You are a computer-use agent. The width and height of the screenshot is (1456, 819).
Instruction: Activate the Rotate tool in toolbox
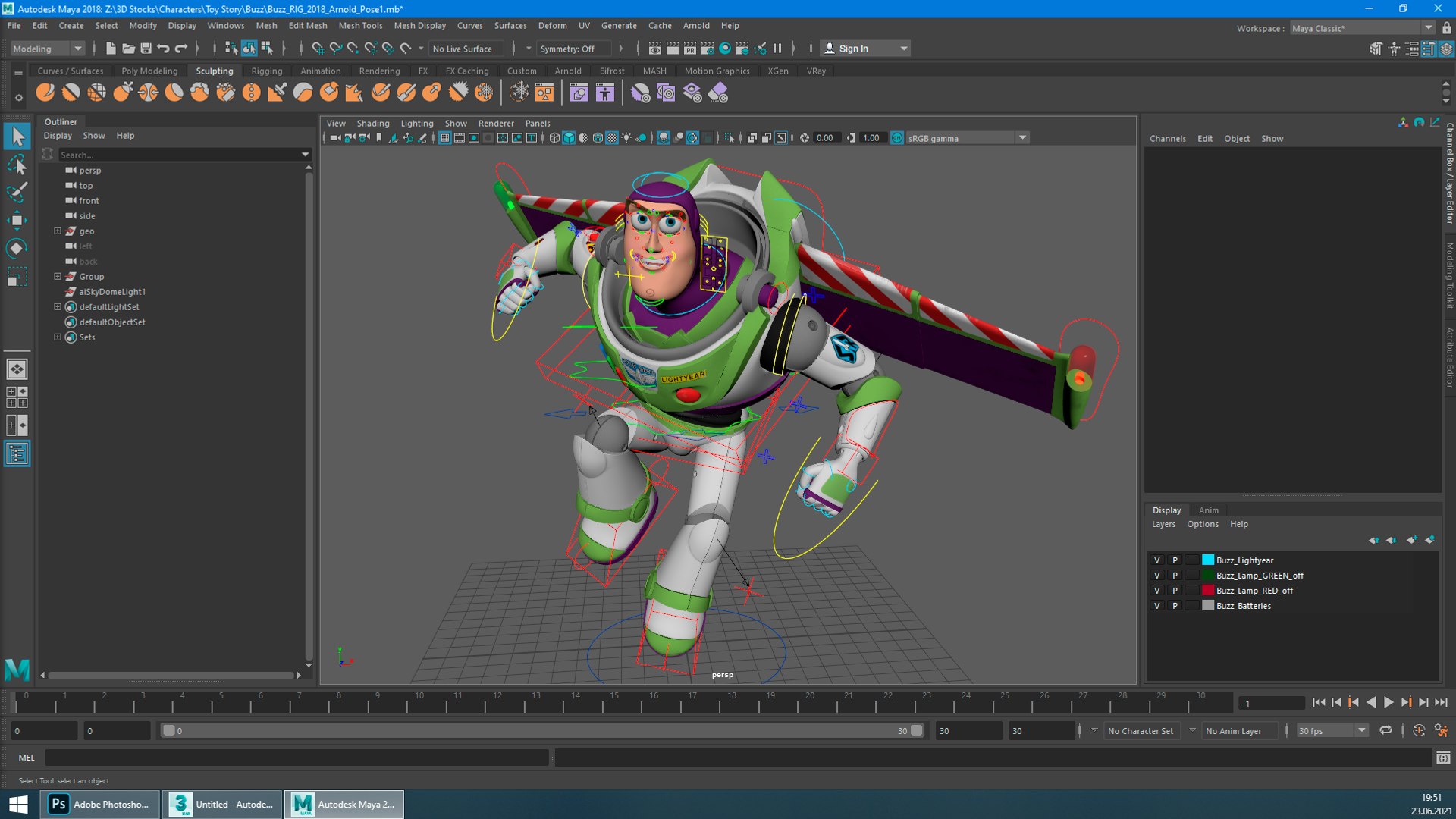[17, 248]
